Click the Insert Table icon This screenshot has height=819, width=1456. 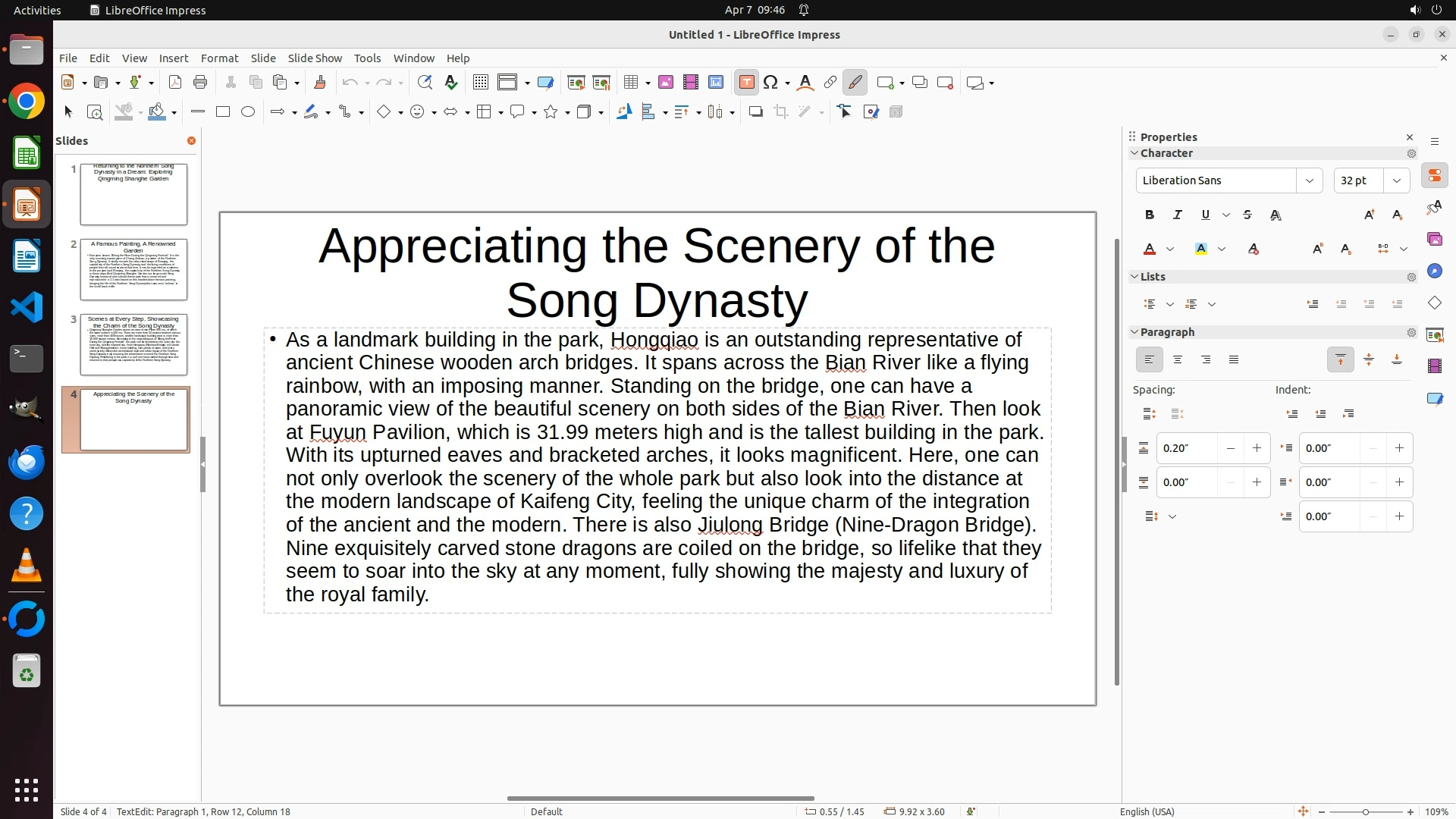coord(630,83)
